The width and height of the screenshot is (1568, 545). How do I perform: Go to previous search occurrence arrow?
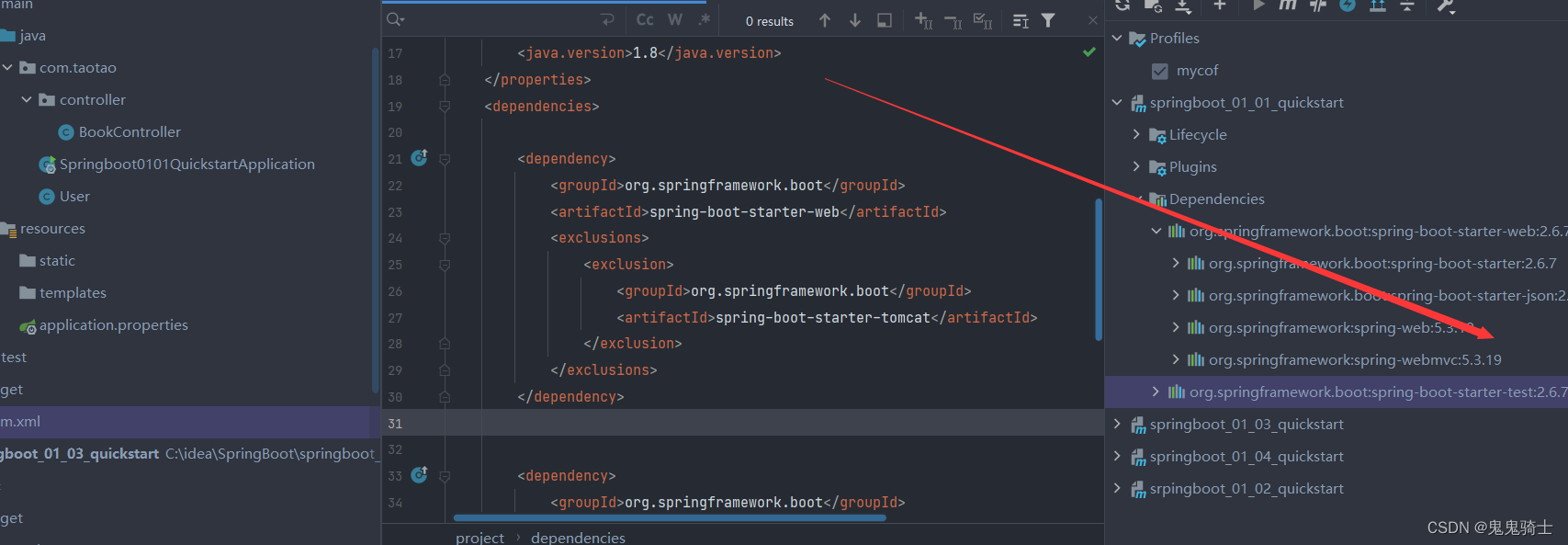[x=825, y=20]
